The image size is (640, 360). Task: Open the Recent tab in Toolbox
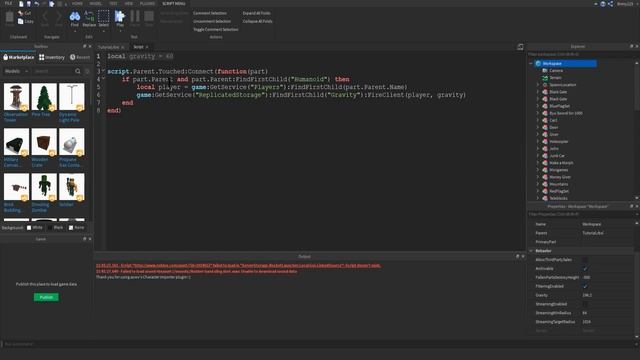point(80,57)
